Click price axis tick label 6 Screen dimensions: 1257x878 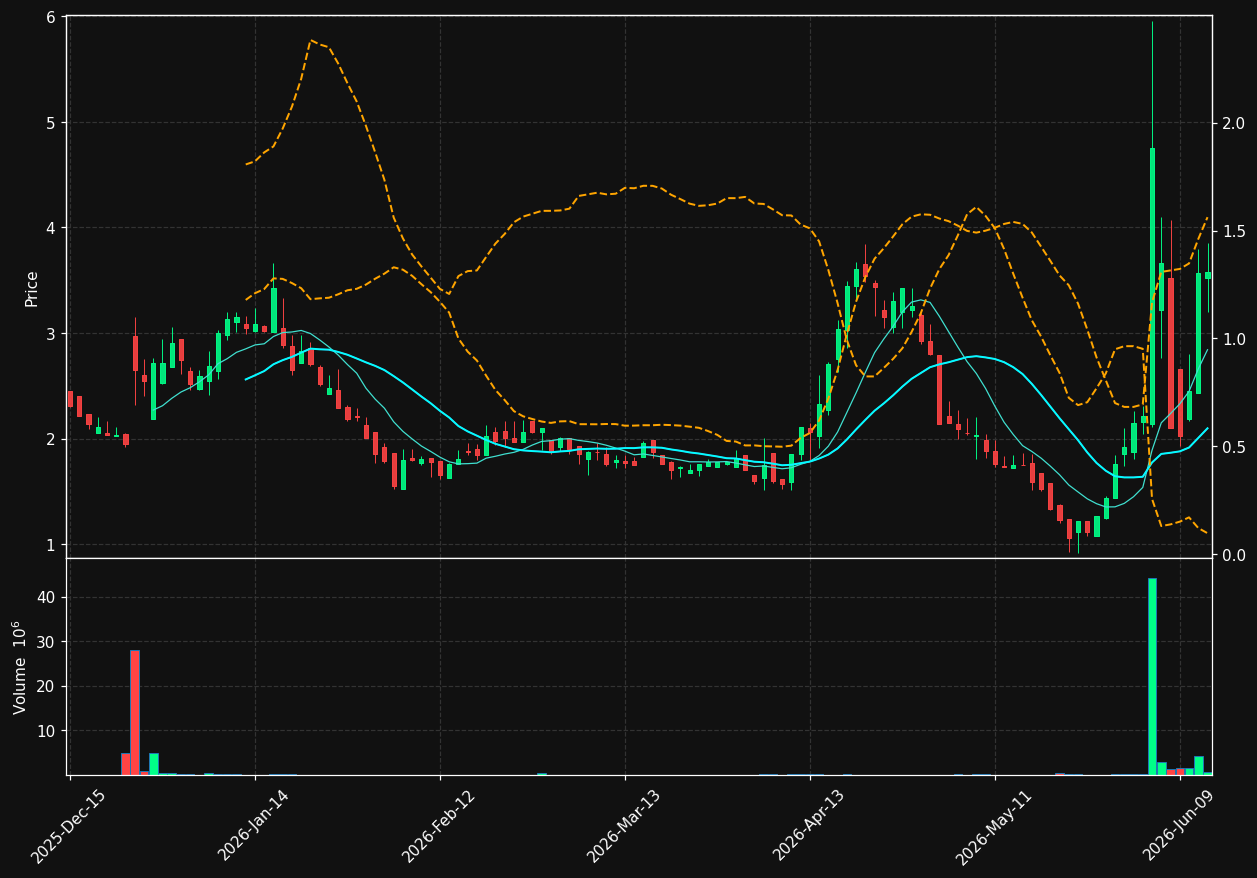[50, 17]
